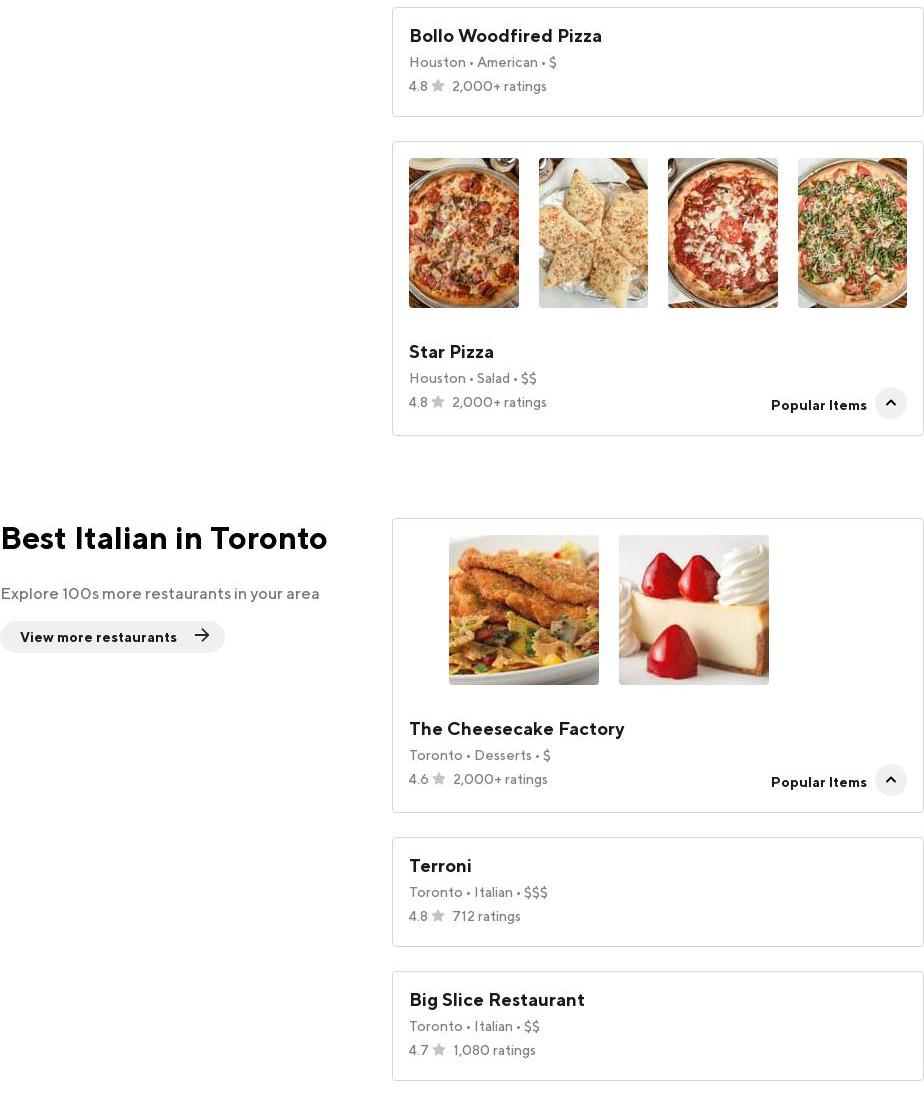Select the strawberry cheesecake photo
The width and height of the screenshot is (924, 1101).
(693, 610)
